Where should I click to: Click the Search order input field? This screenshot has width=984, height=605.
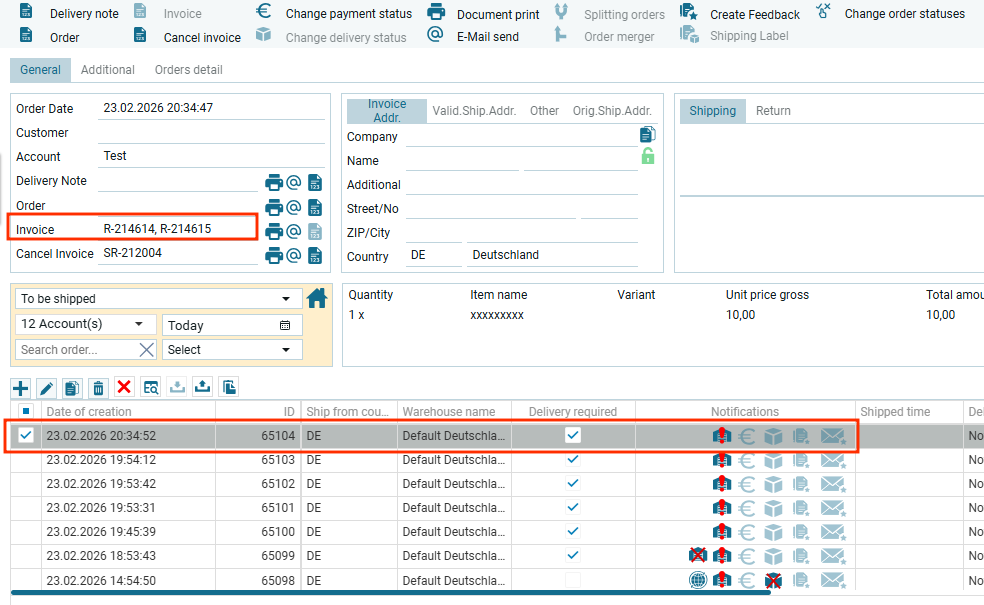(x=77, y=350)
